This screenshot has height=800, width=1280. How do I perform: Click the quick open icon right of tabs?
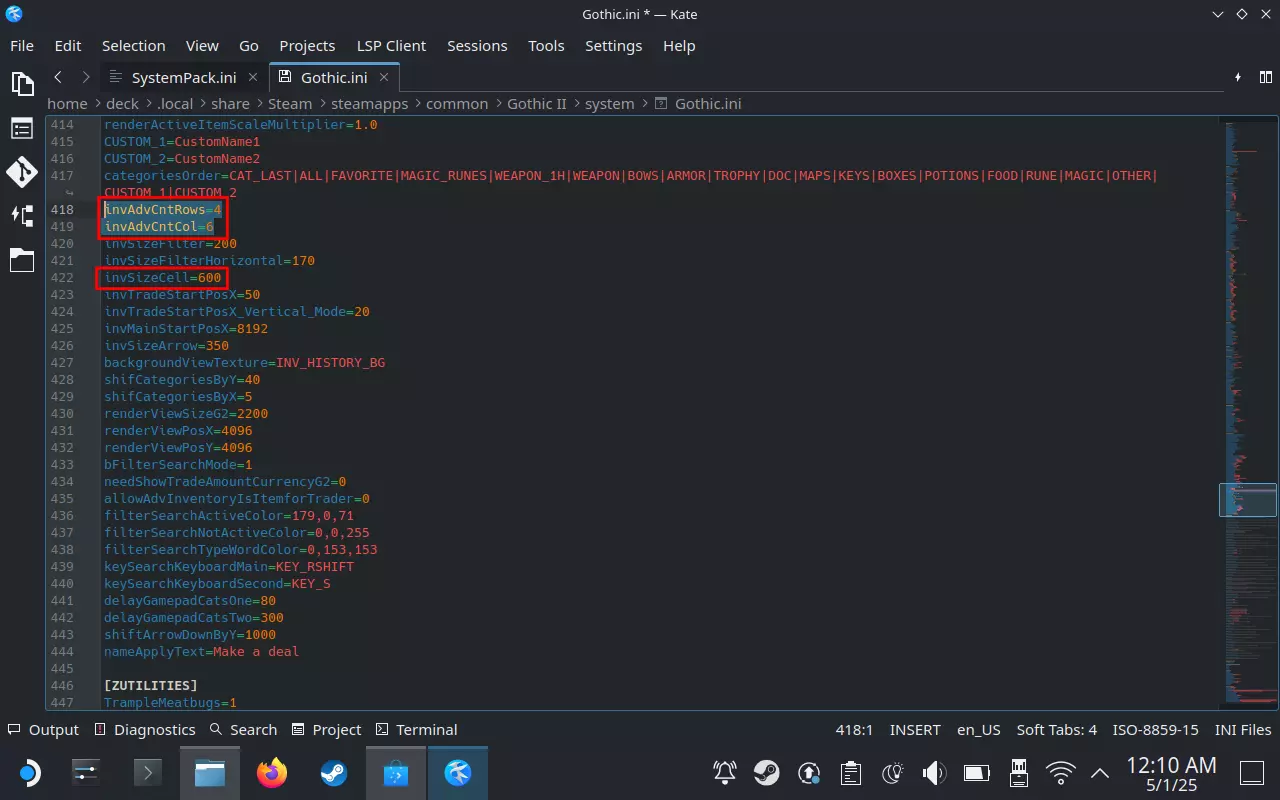[1238, 77]
